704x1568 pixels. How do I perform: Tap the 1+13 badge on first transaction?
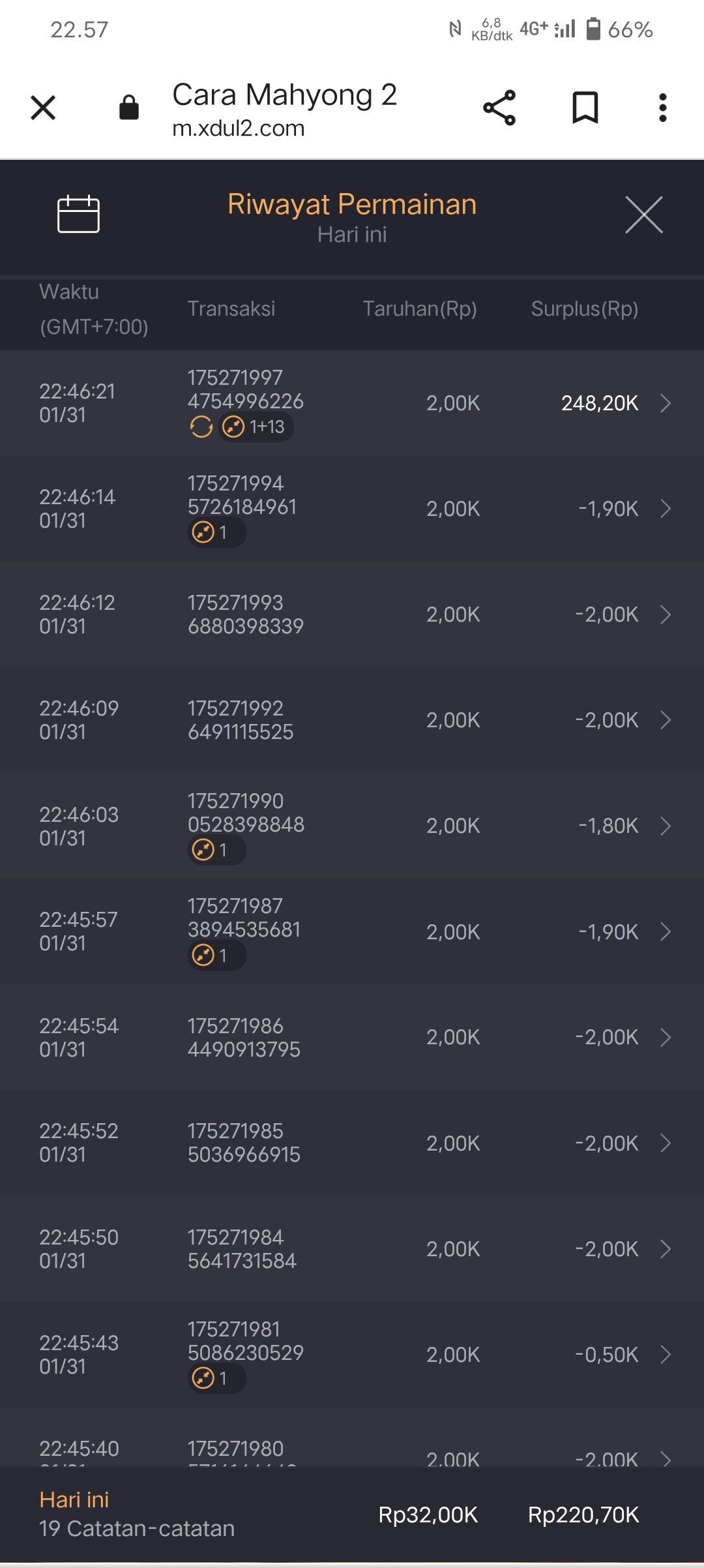[256, 427]
